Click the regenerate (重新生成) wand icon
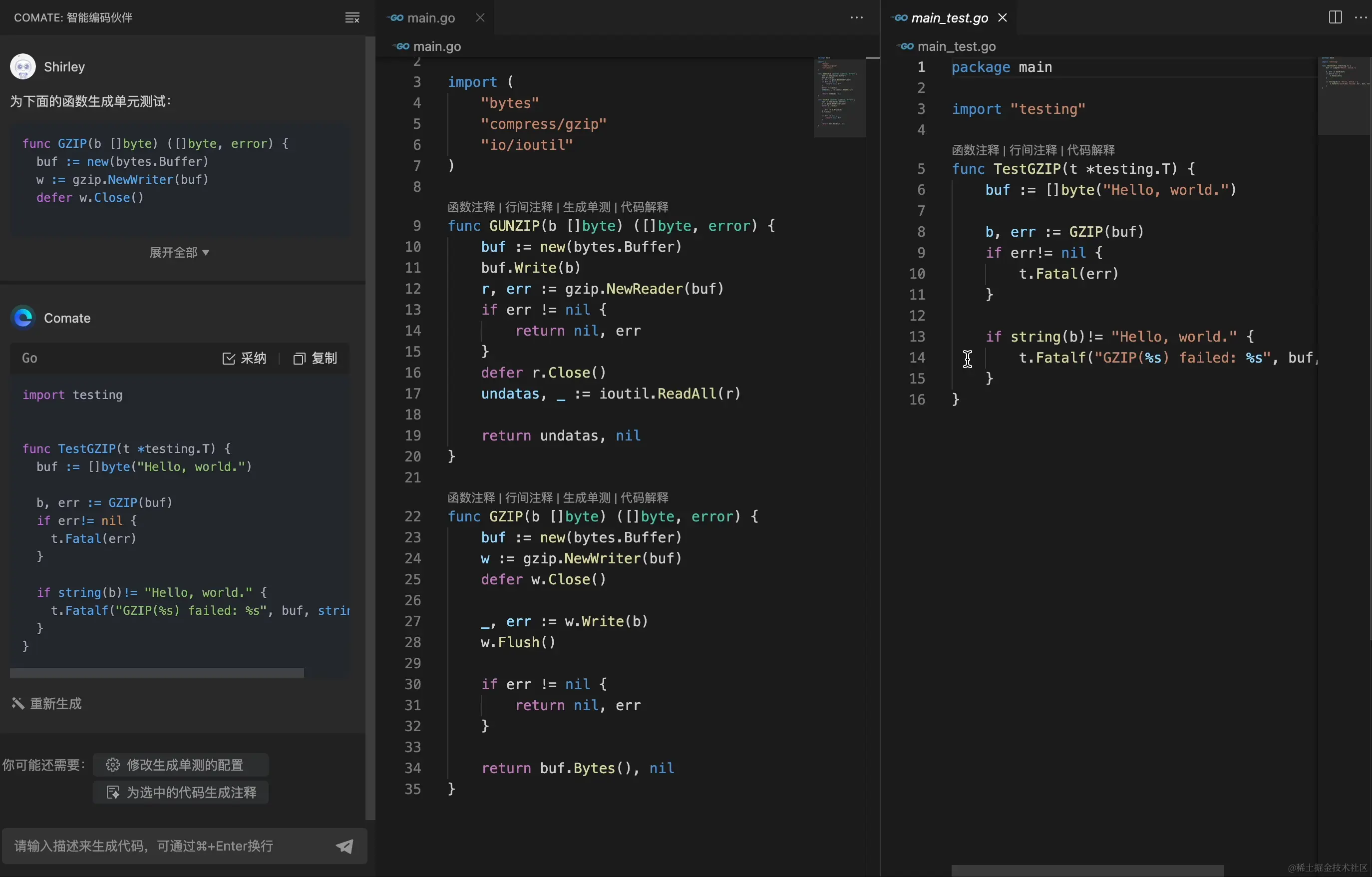The image size is (1372, 877). 17,704
